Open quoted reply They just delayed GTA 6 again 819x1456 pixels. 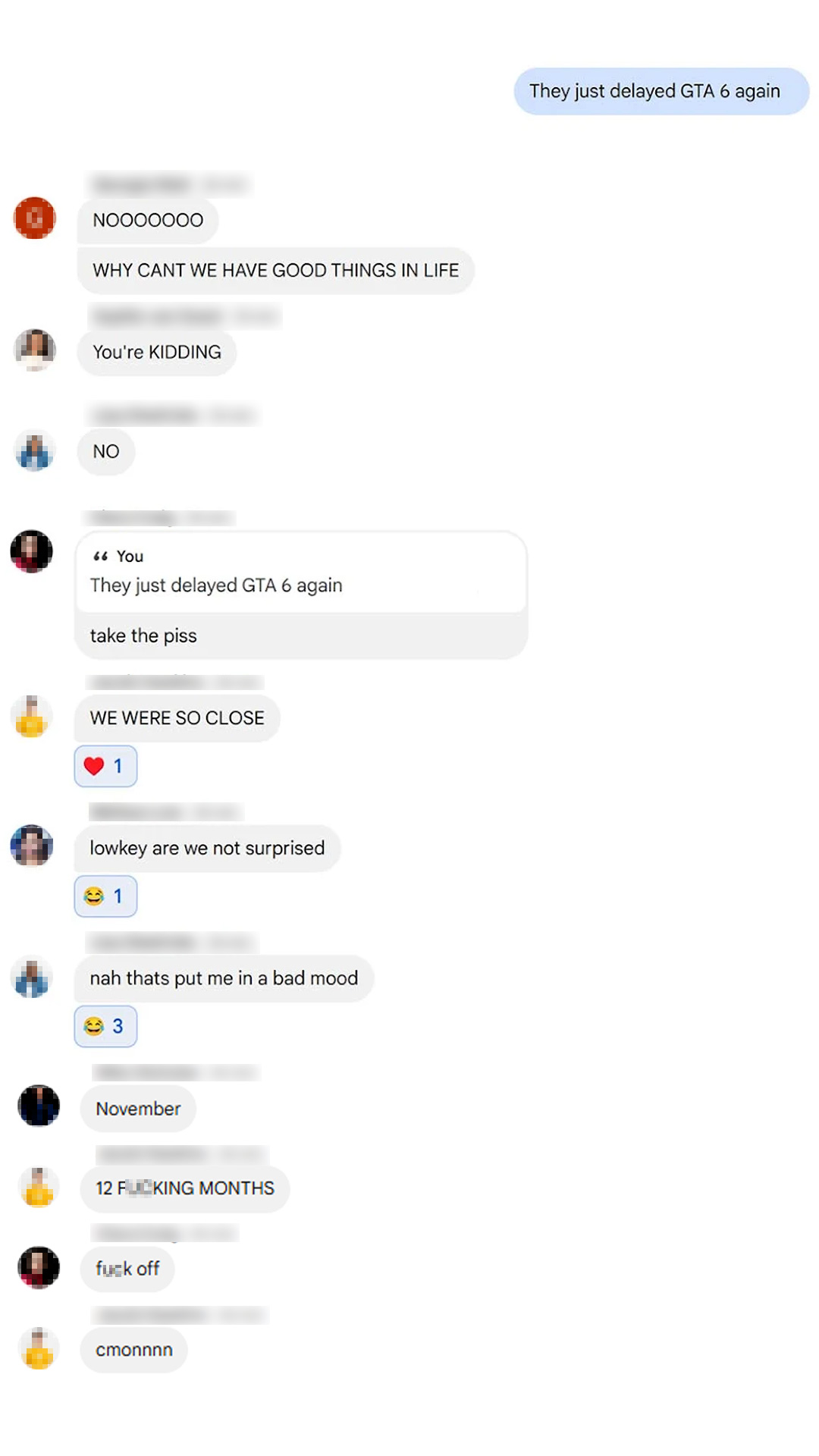[301, 573]
